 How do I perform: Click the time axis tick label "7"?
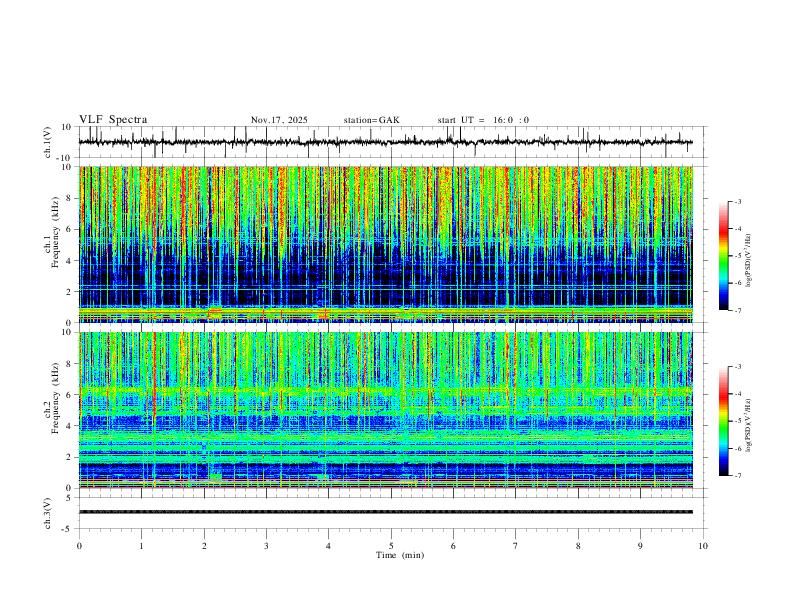pyautogui.click(x=516, y=546)
